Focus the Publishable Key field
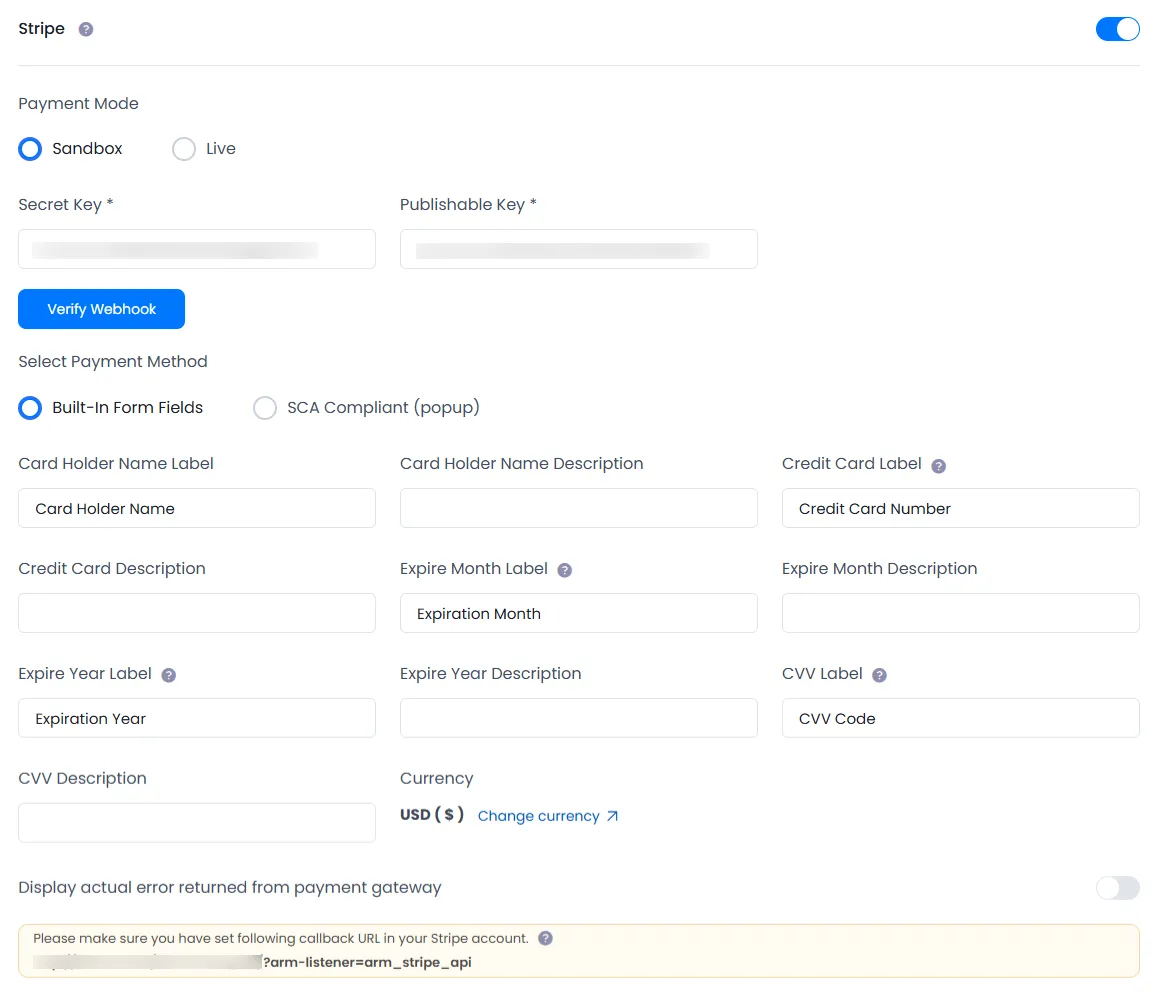Screen dimensions: 1163x992 [578, 249]
